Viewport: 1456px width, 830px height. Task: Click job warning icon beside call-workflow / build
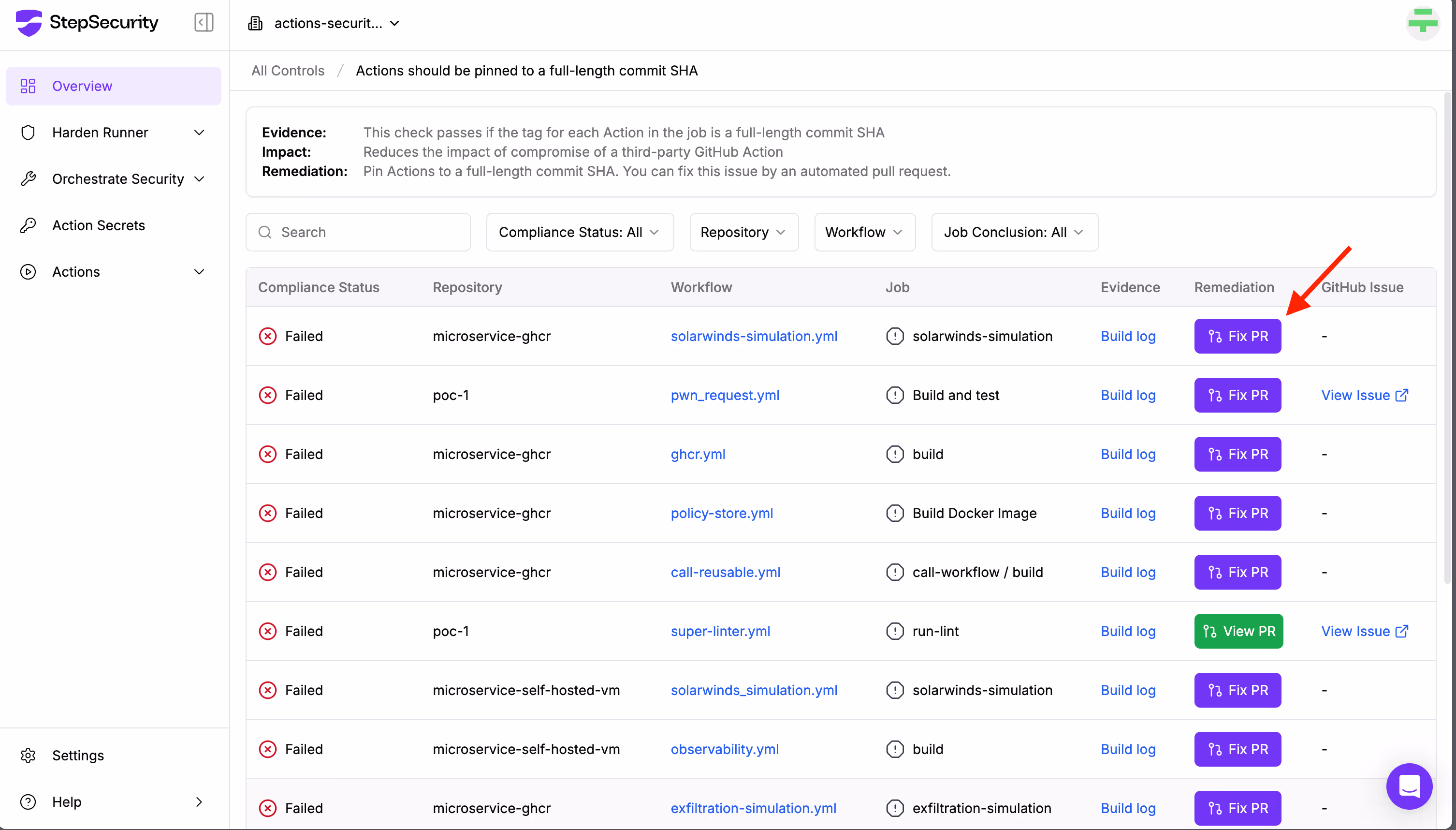(895, 572)
